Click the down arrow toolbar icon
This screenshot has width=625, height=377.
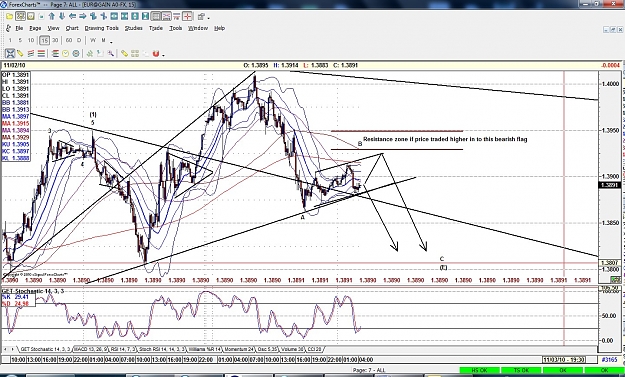coord(62,16)
